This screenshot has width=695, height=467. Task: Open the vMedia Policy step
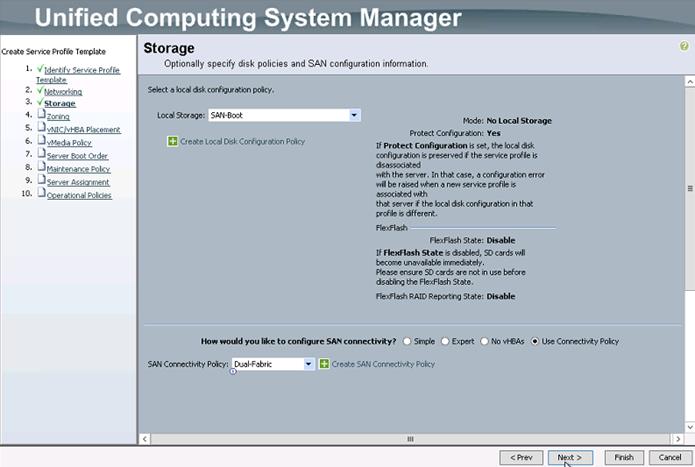(69, 143)
